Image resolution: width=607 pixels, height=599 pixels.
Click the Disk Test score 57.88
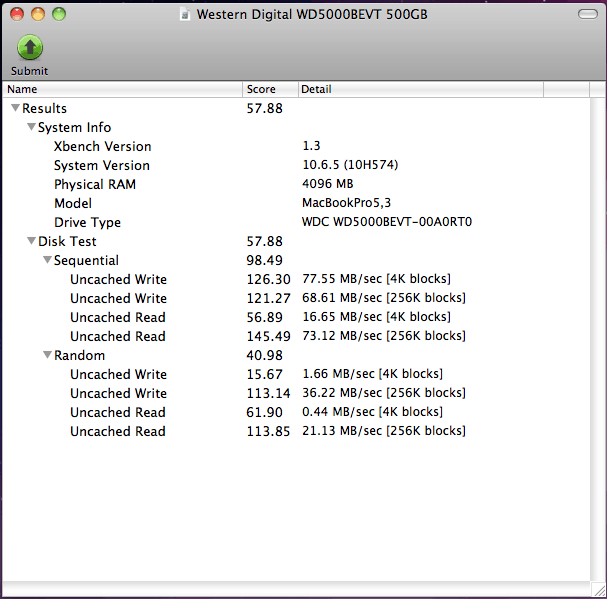click(264, 241)
